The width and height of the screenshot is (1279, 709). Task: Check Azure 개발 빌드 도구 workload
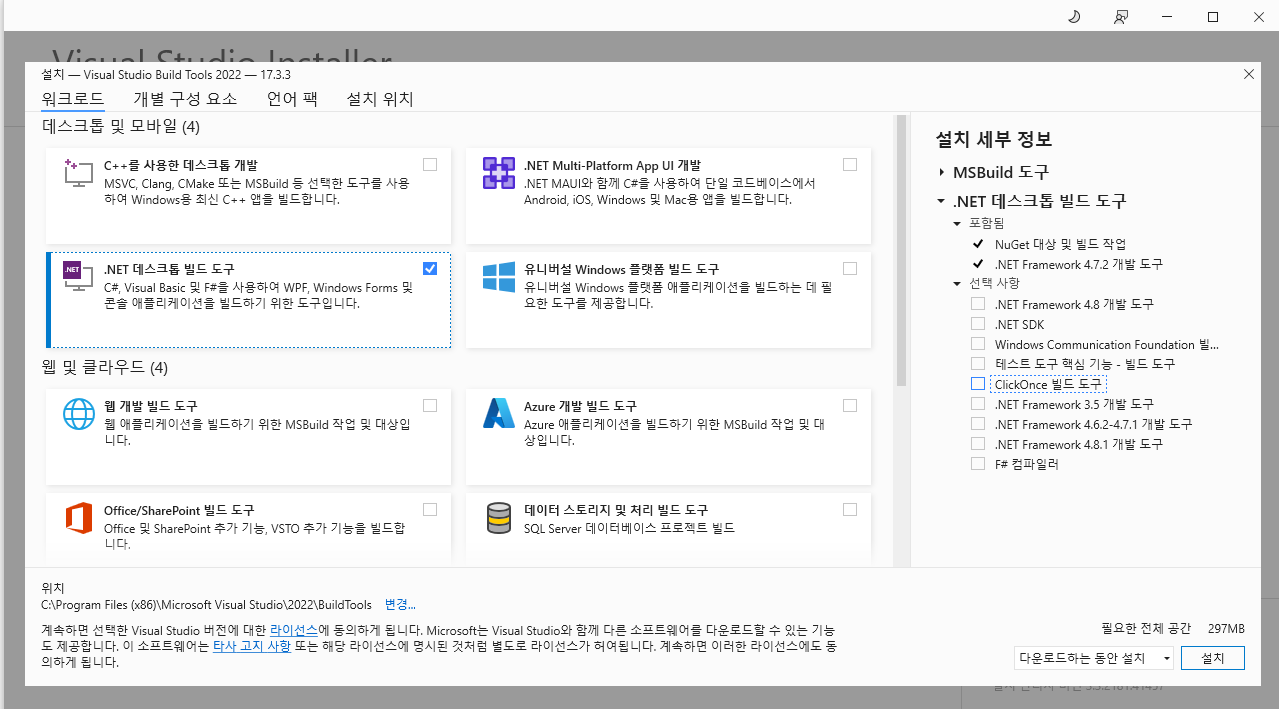(850, 405)
